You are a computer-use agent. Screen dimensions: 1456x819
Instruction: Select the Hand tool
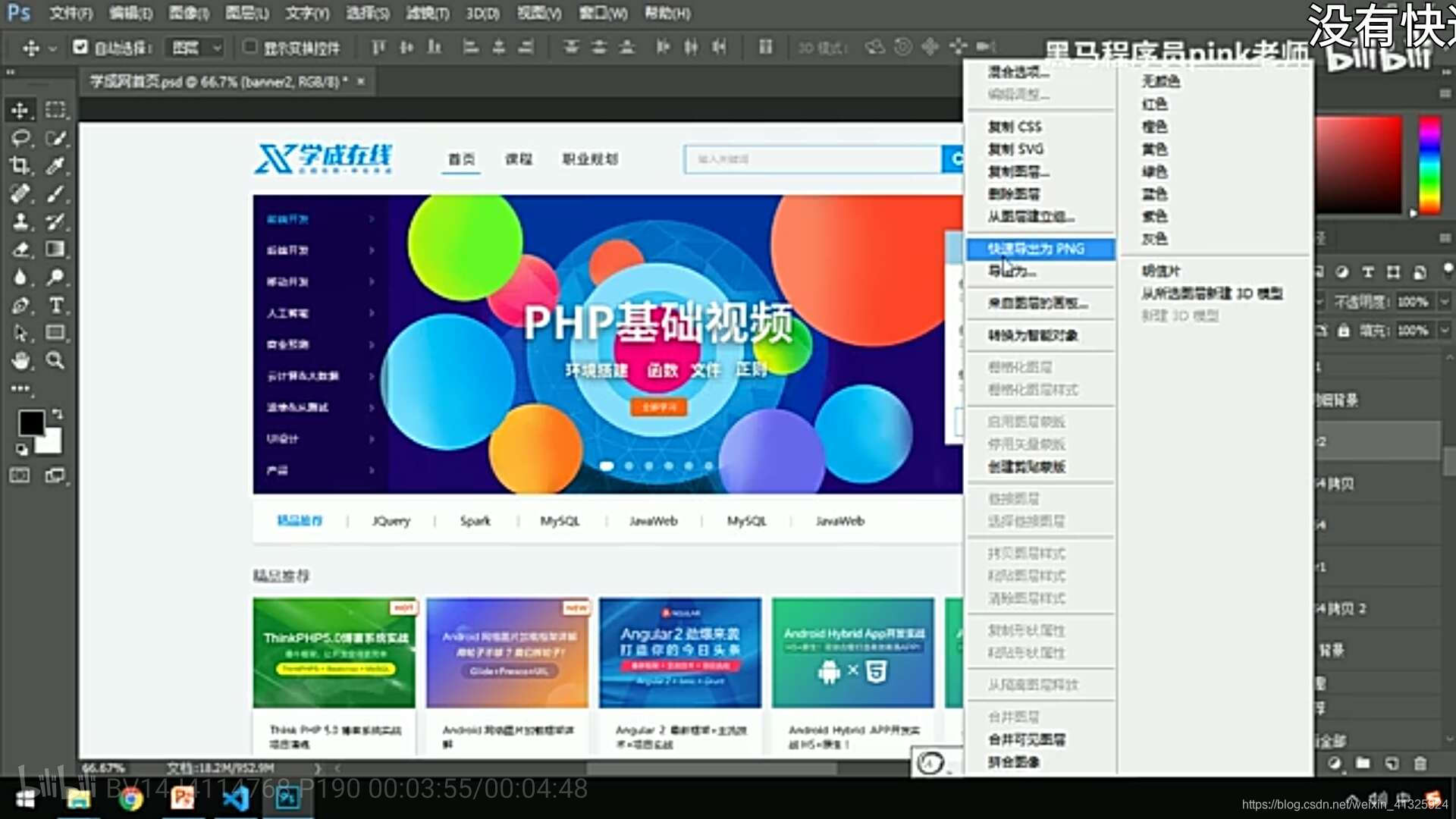coord(20,360)
